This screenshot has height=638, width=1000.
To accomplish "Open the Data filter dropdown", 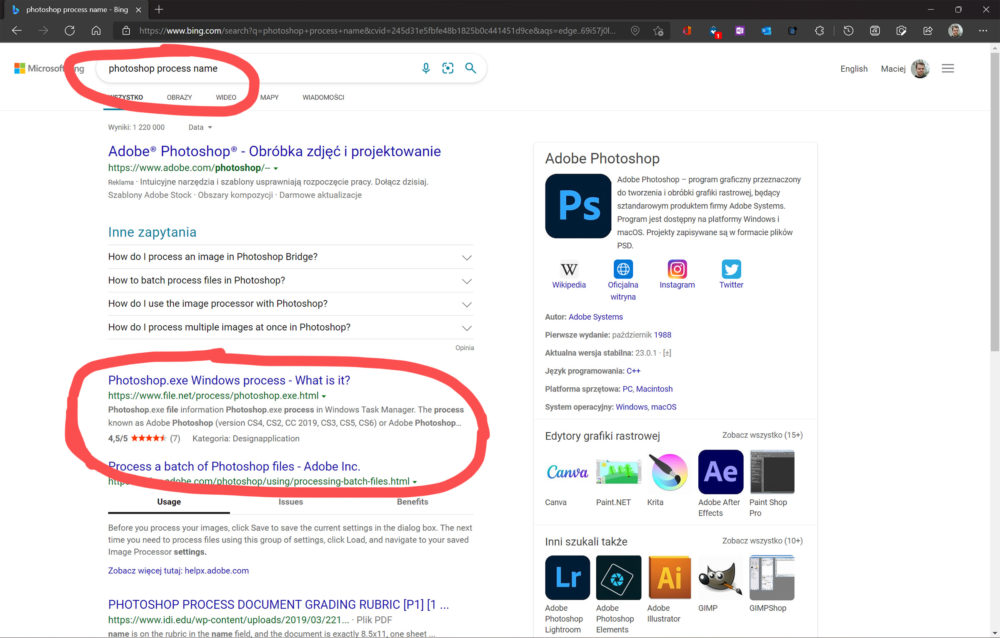I will pyautogui.click(x=200, y=128).
